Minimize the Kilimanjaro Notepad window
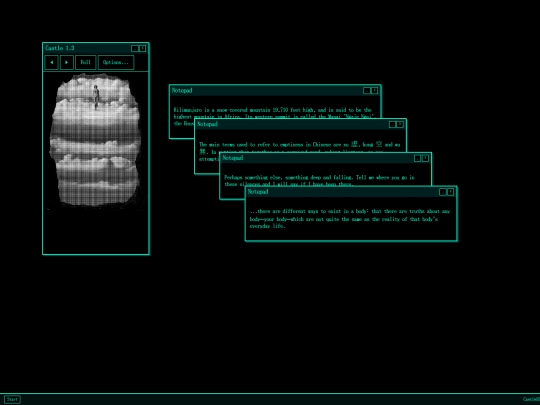Viewport: 540px width, 405px height. click(367, 91)
